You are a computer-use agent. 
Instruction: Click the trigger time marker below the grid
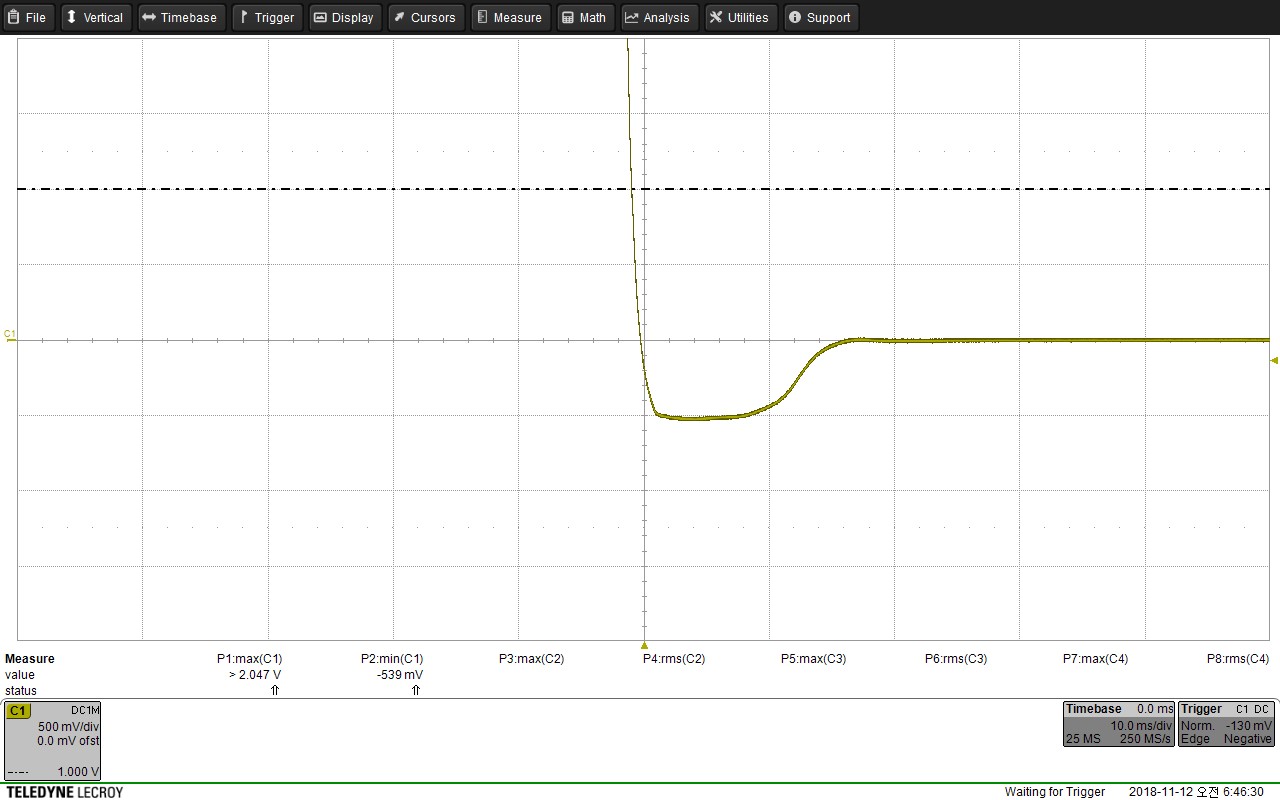pyautogui.click(x=644, y=646)
